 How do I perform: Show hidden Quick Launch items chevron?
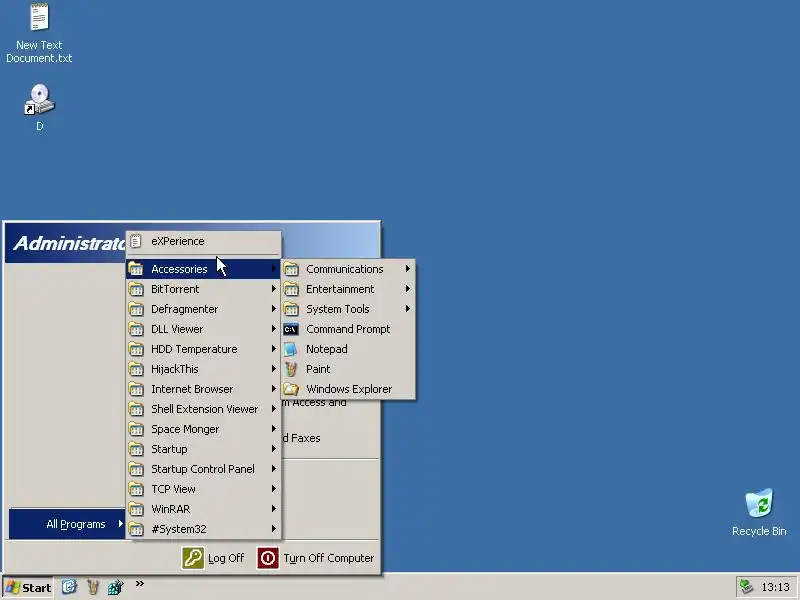140,583
